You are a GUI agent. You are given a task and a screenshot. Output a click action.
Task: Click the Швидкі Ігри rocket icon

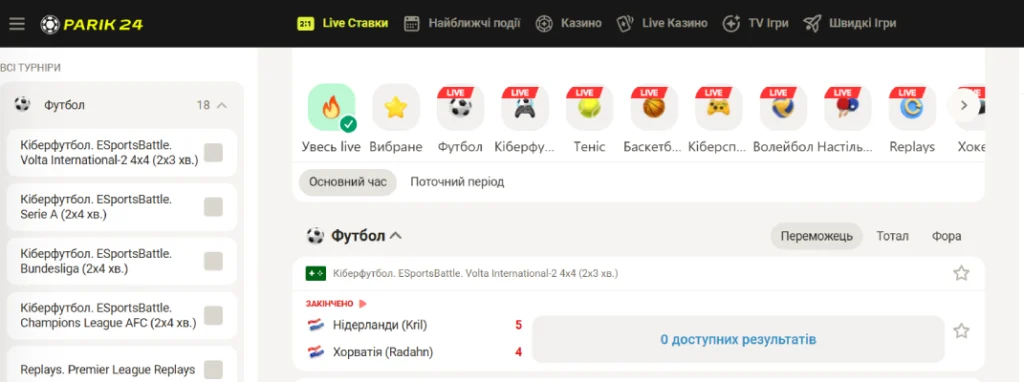point(812,24)
